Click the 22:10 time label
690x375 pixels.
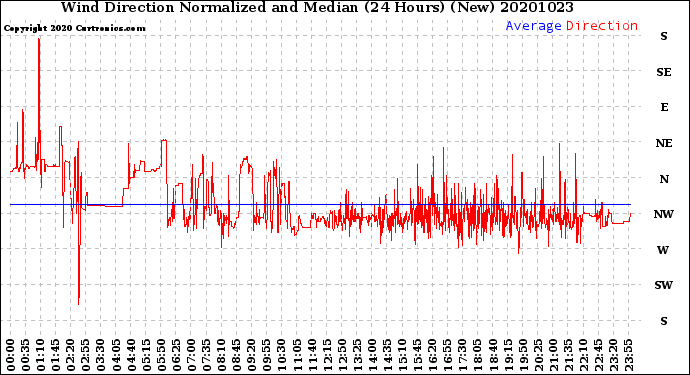click(x=583, y=355)
